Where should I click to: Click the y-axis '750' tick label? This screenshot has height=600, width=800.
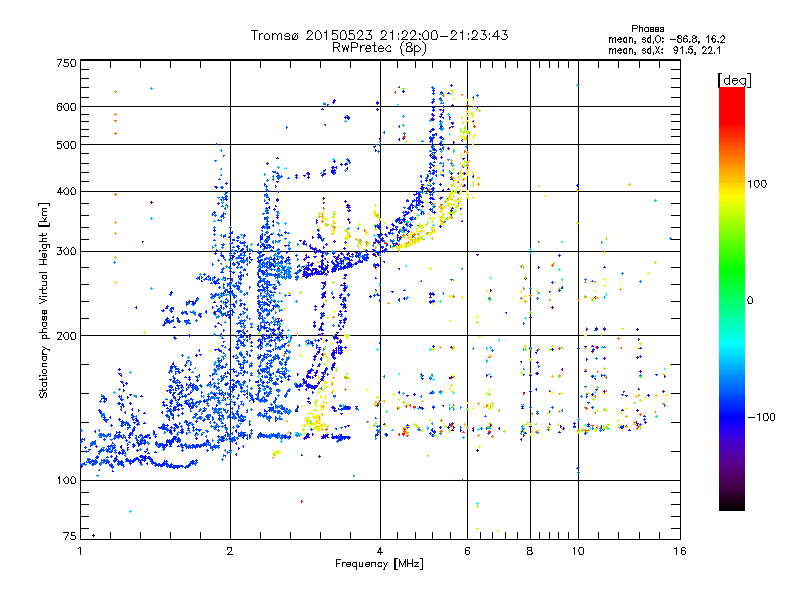coord(66,63)
